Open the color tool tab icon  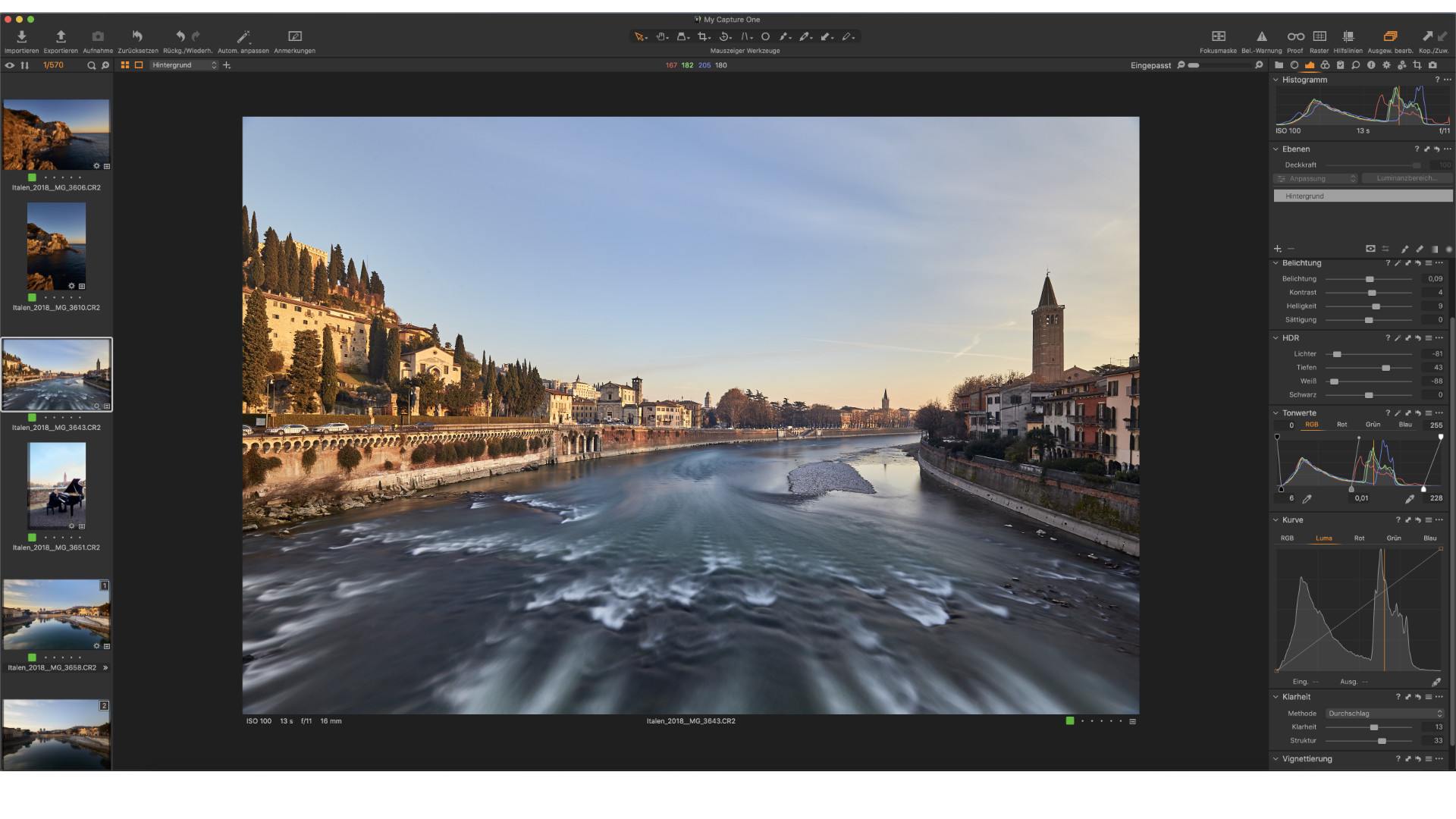(1325, 65)
